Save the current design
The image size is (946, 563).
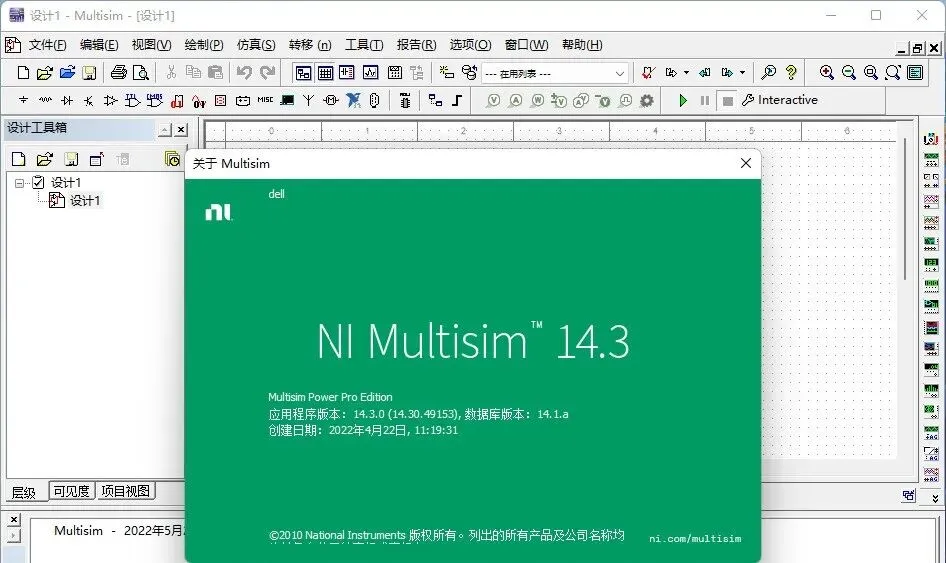click(x=89, y=73)
